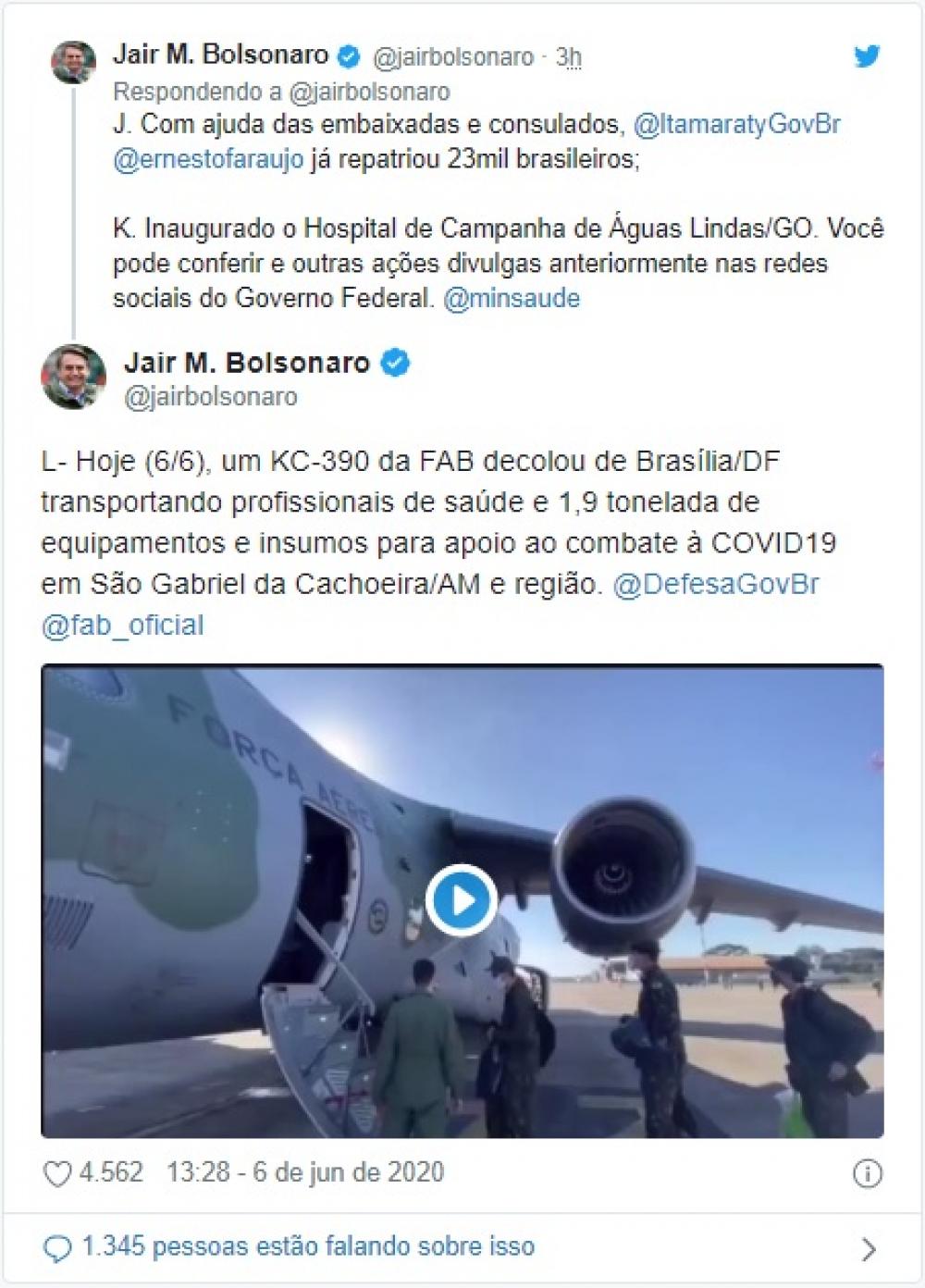Click the small Bolsonaro avatar at top
Viewport: 925px width, 1288px height.
click(73, 62)
